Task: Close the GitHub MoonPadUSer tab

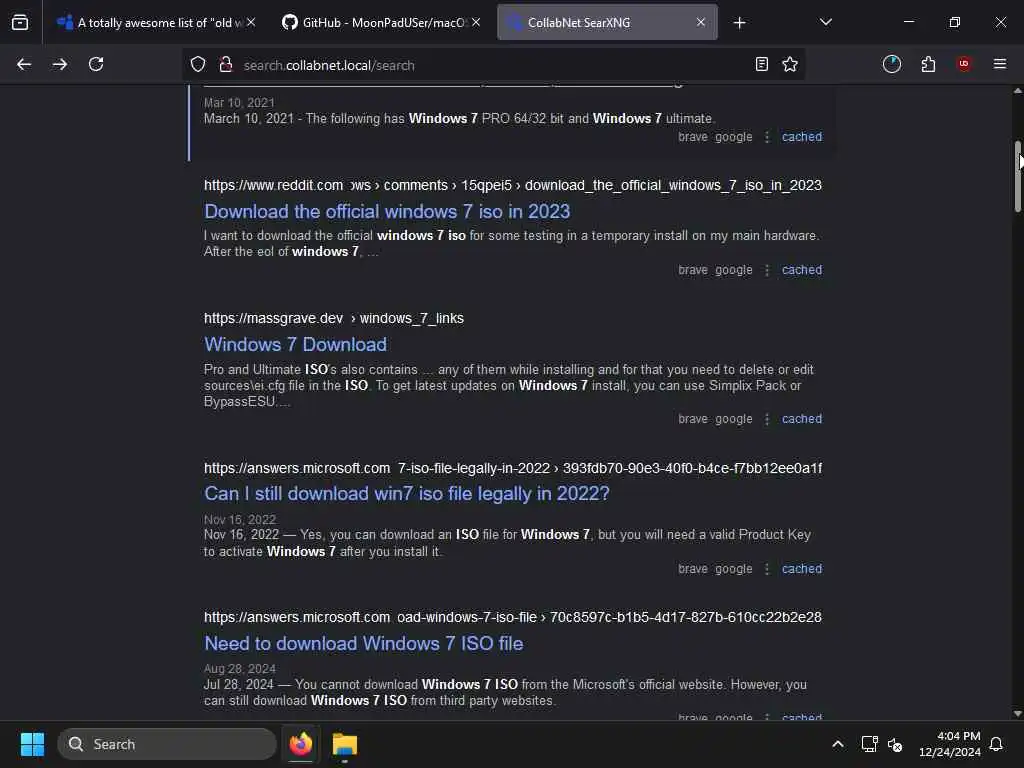Action: point(476,22)
